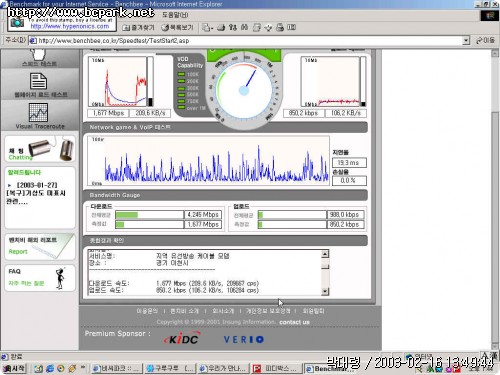
Task: Click the results box scroll down arrow
Action: coord(325,291)
